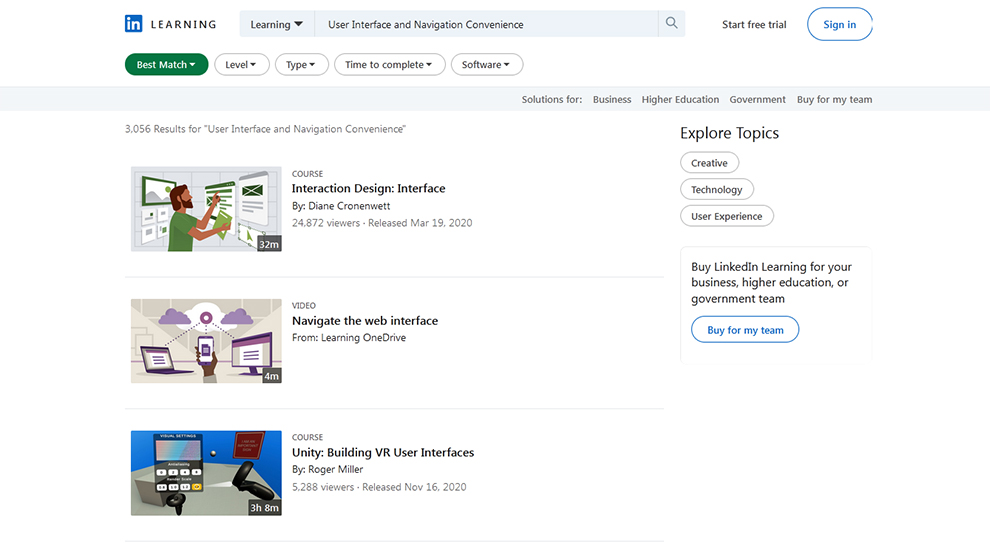Click the LinkedIn Learning logo
Screen dimensions: 990x546
170,24
